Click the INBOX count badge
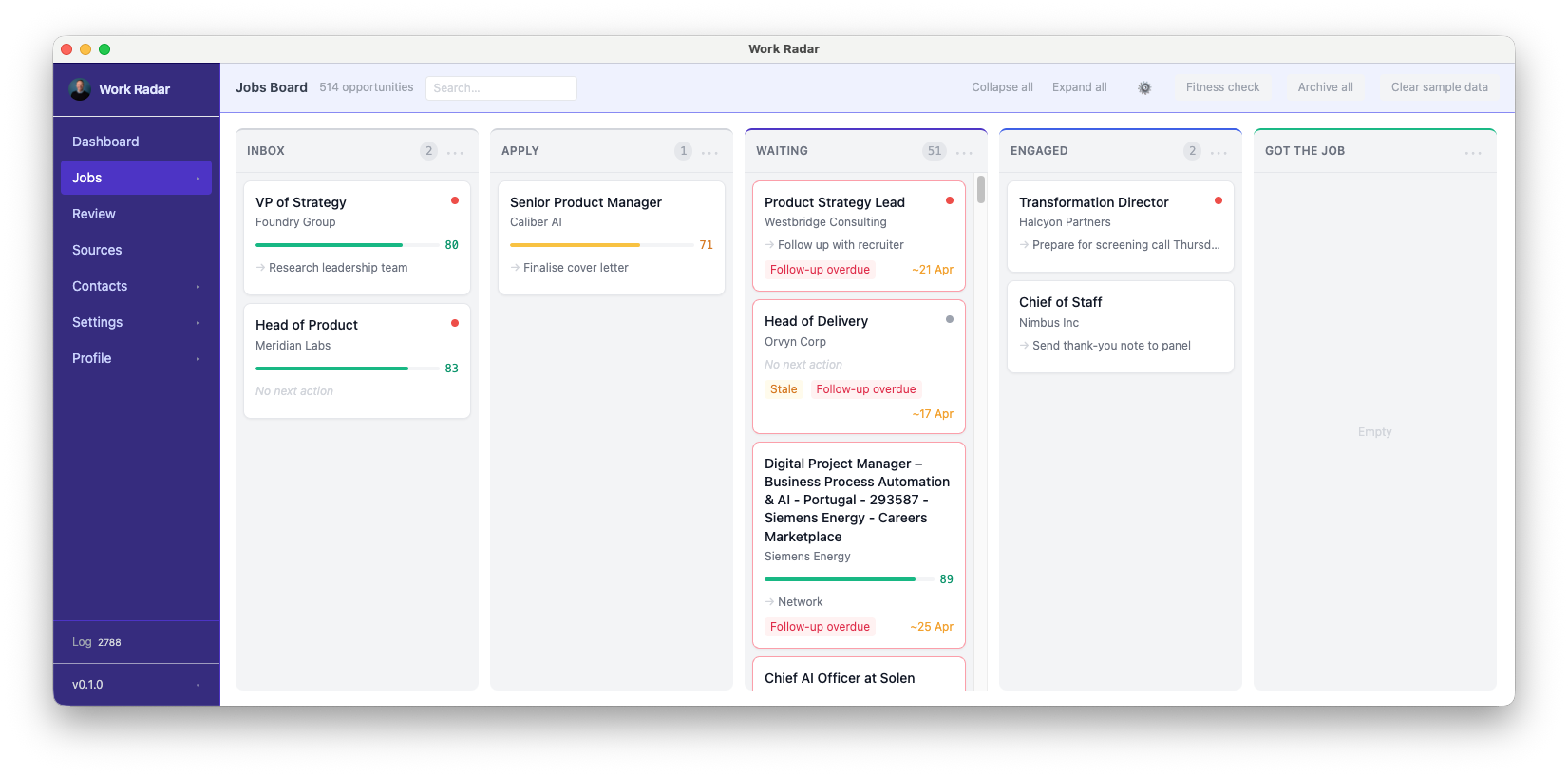The image size is (1568, 776). (x=429, y=151)
